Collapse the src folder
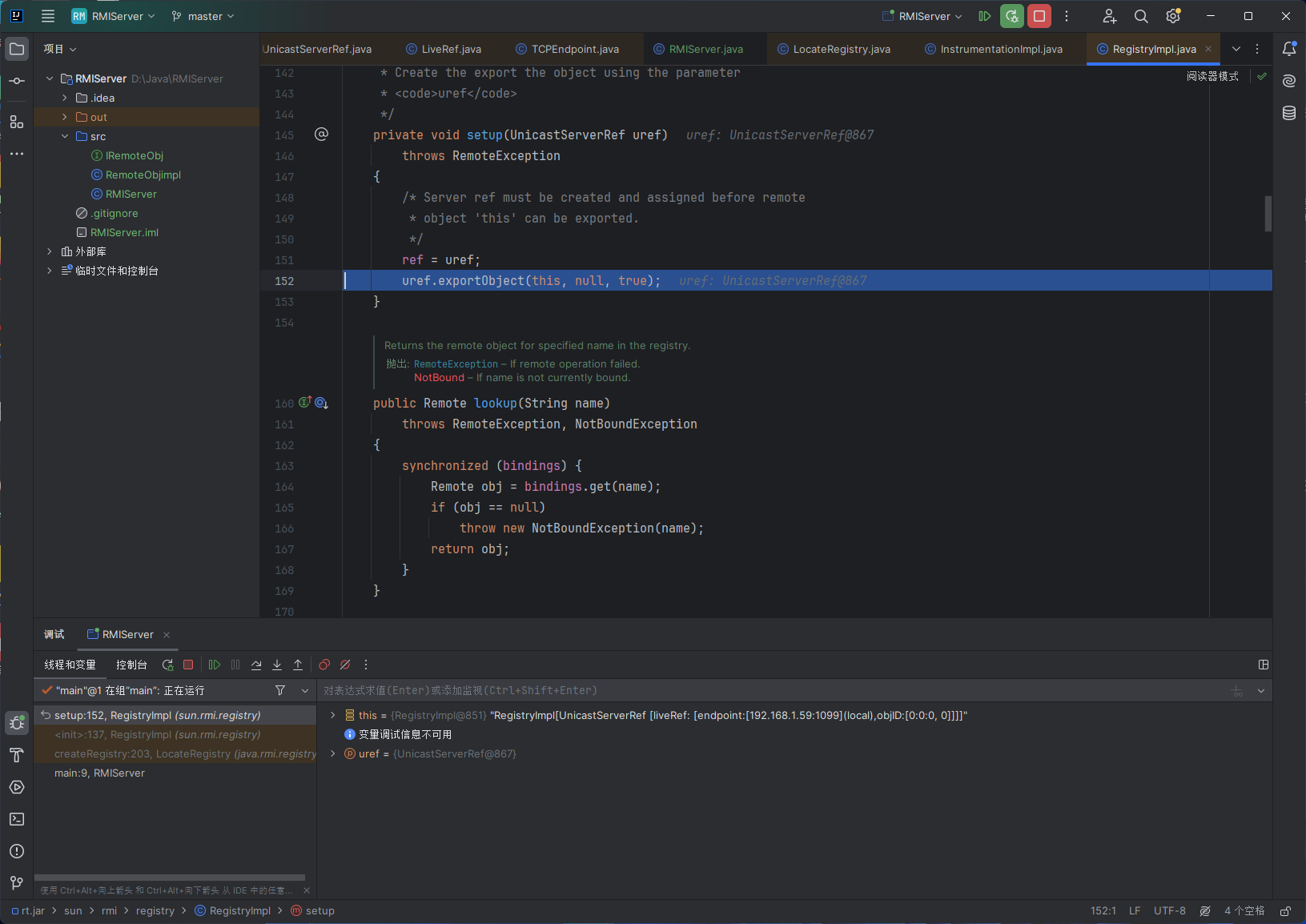Image resolution: width=1306 pixels, height=924 pixels. point(65,136)
